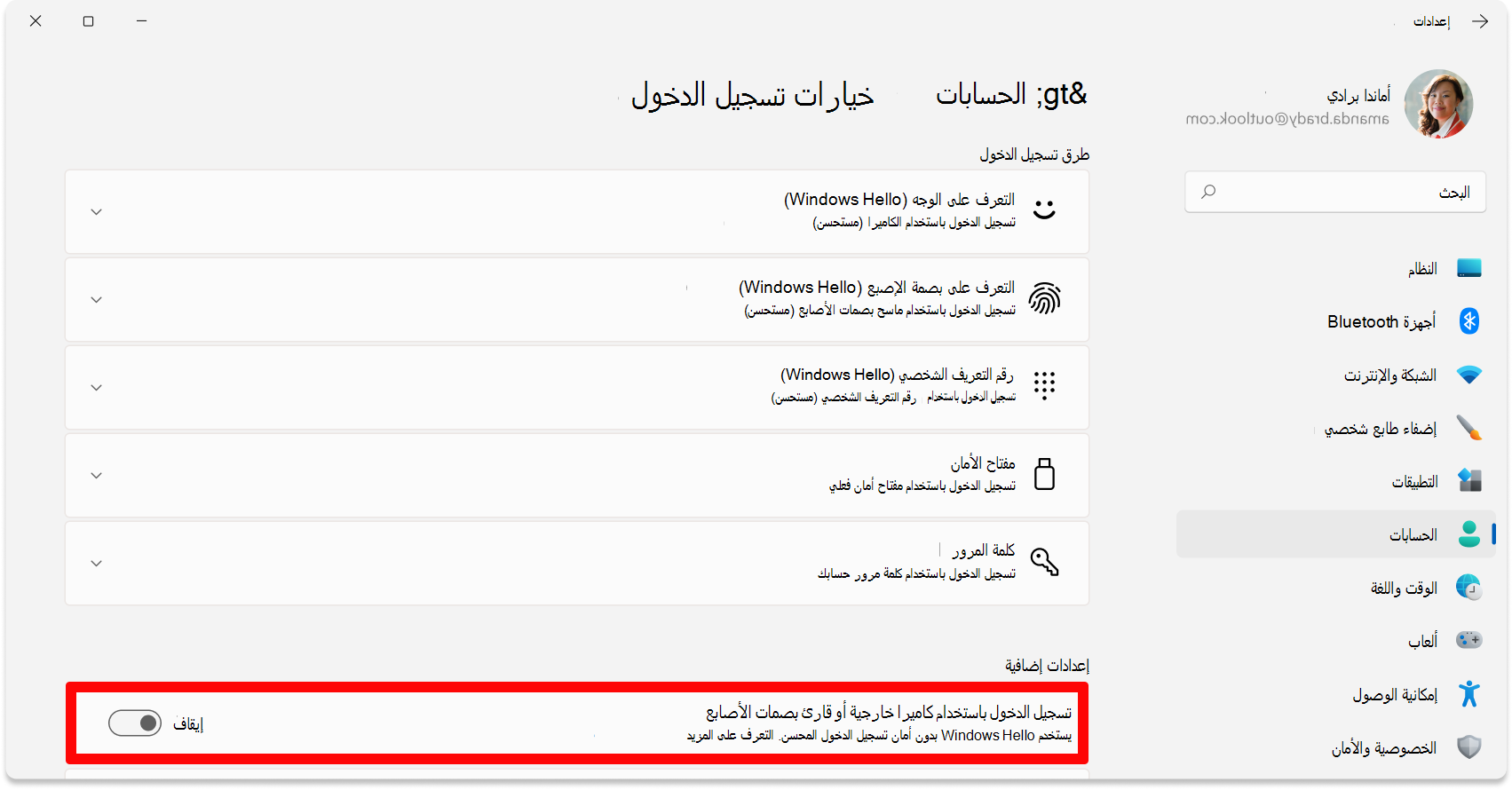The image size is (1512, 790).
Task: Click the Personalization paintbrush icon
Action: (1469, 428)
